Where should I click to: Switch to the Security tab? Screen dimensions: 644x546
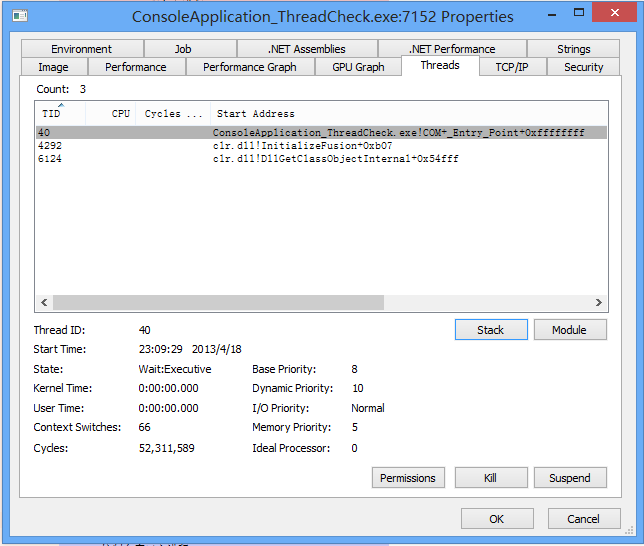tap(583, 67)
